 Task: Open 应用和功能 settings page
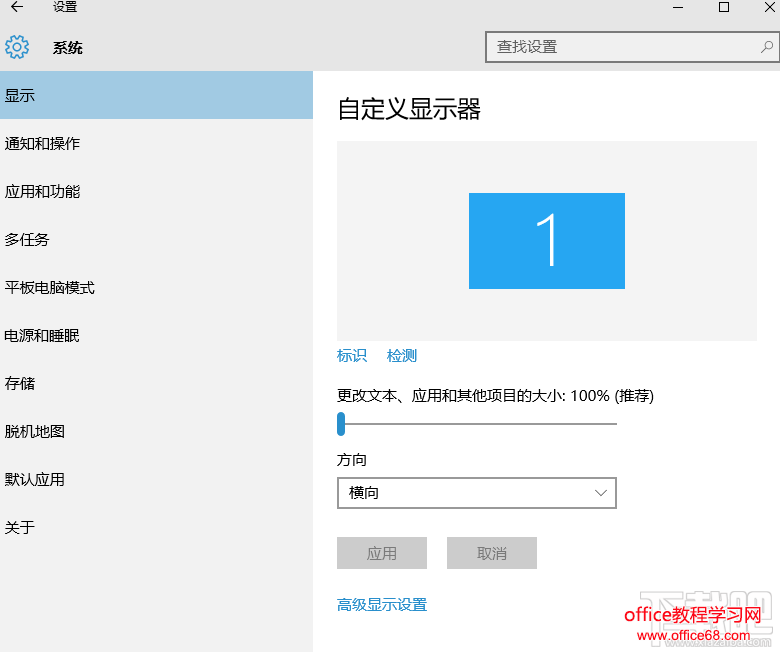click(156, 191)
